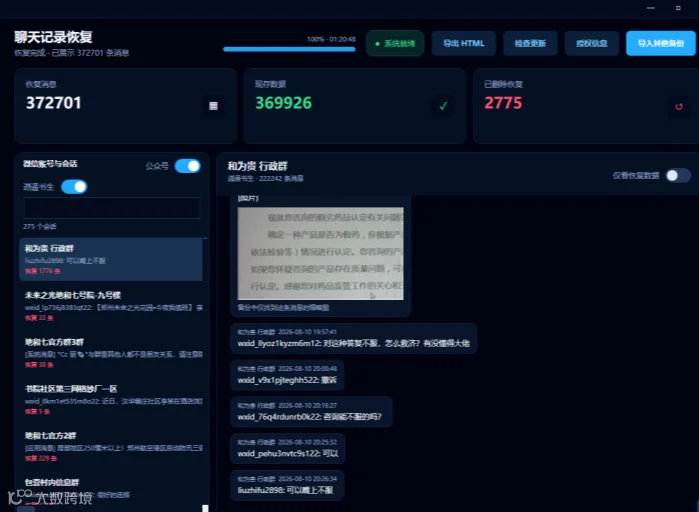The height and width of the screenshot is (512, 699).
Task: Toggle the 公众号 switch off
Action: tap(188, 166)
